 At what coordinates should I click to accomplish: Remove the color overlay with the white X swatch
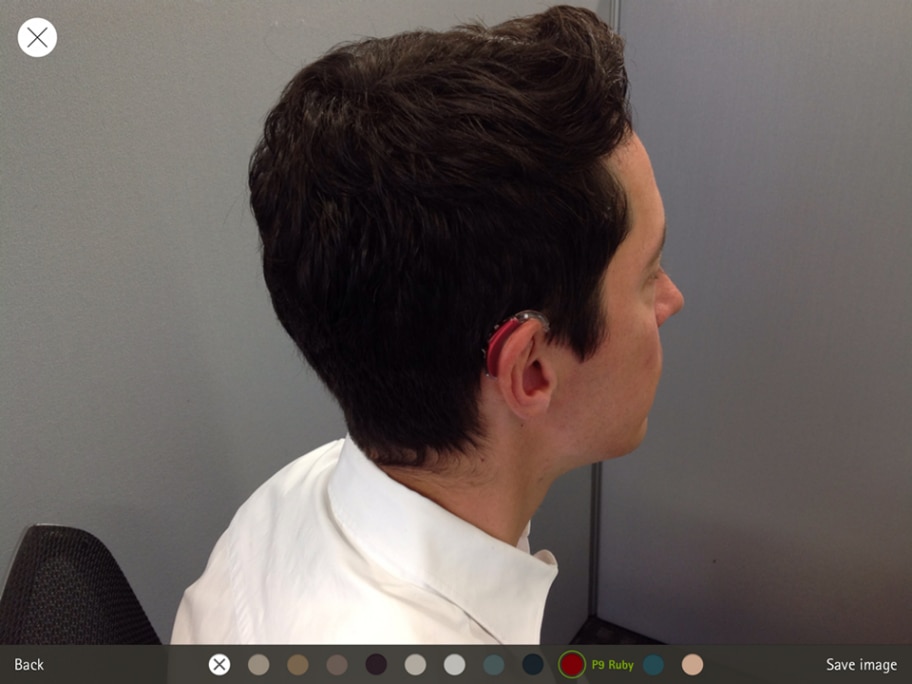pos(219,665)
